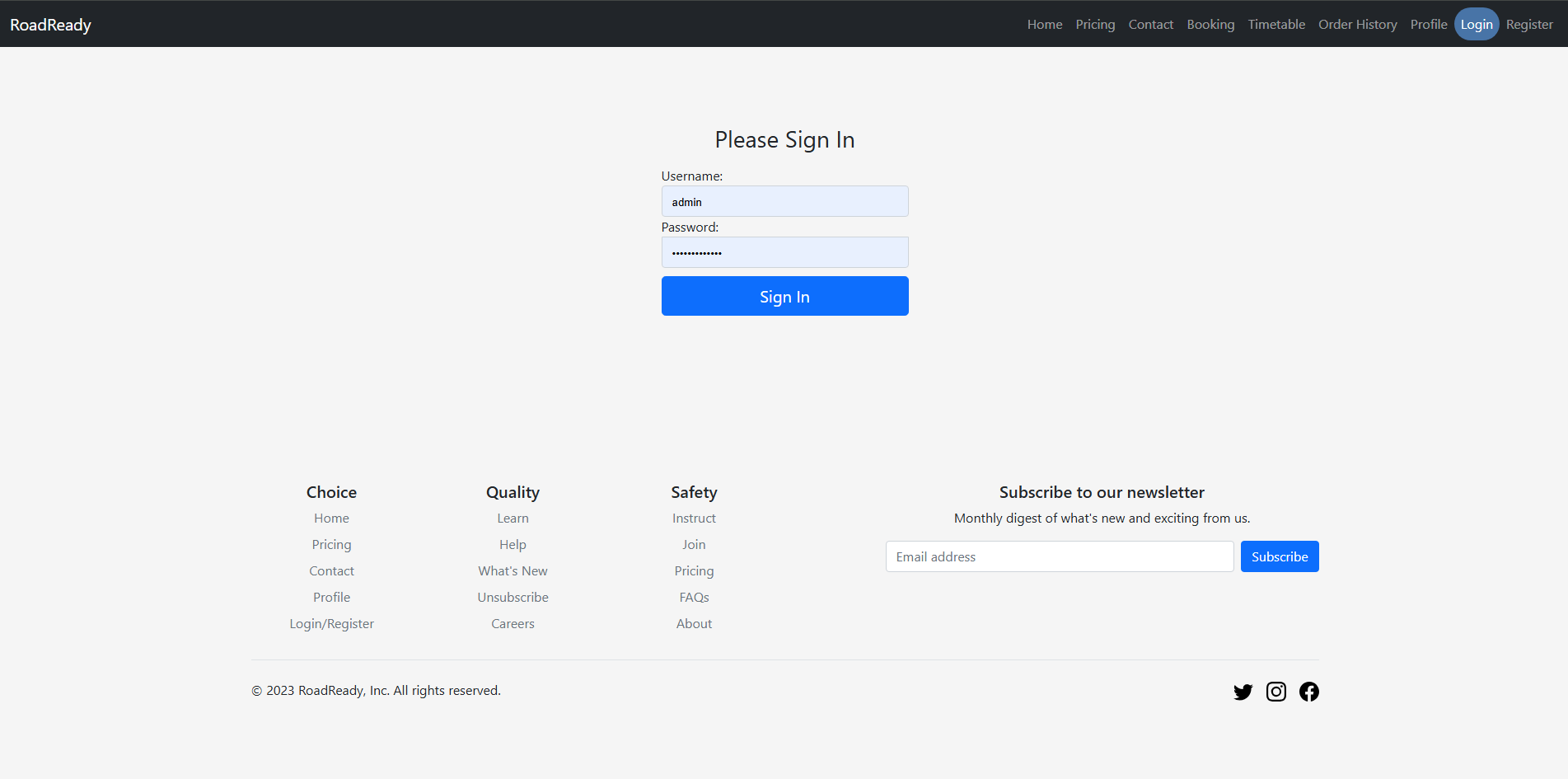Open Timetable in the top navigation

[x=1276, y=25]
